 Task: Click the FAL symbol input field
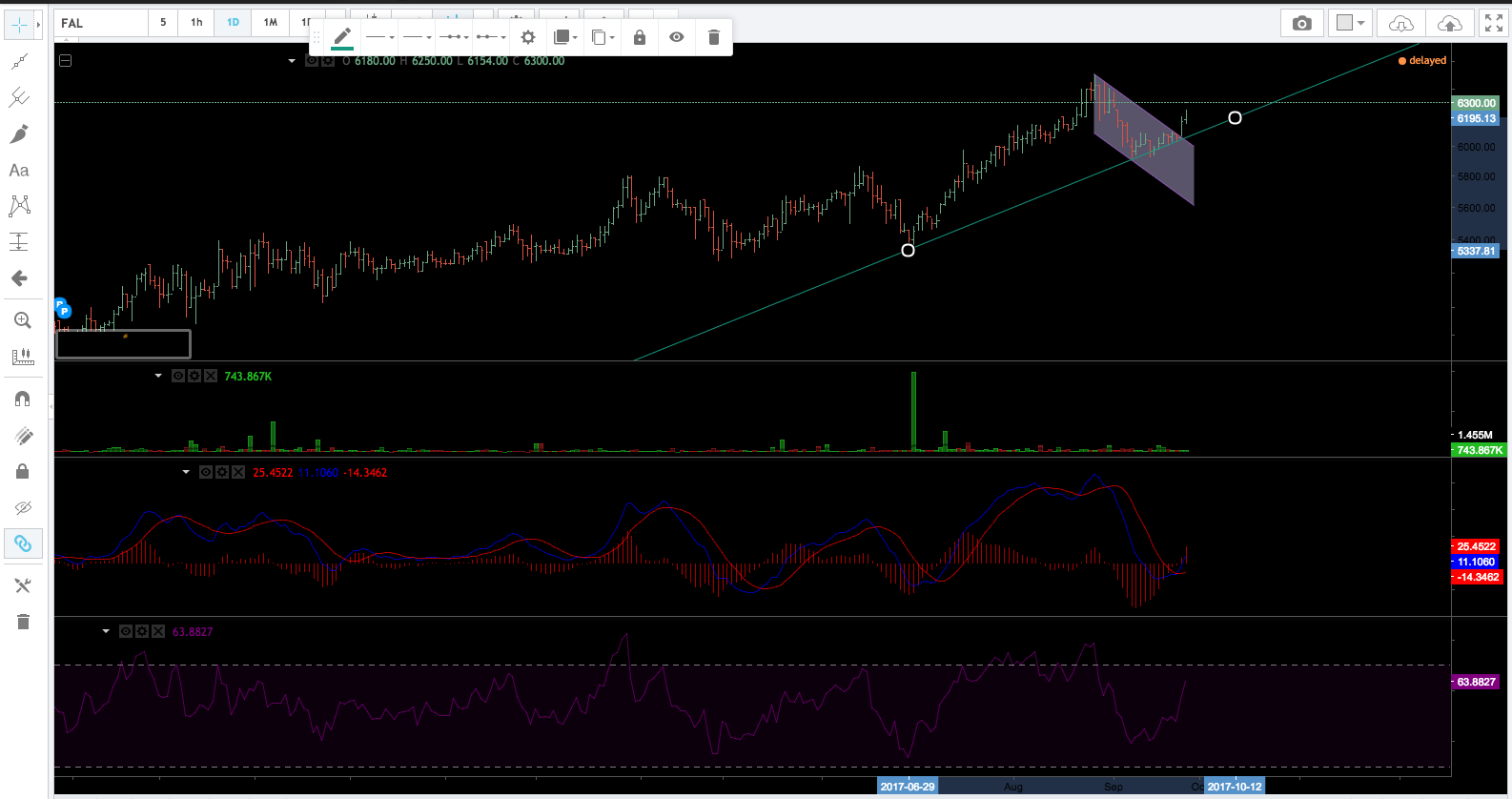coord(100,23)
